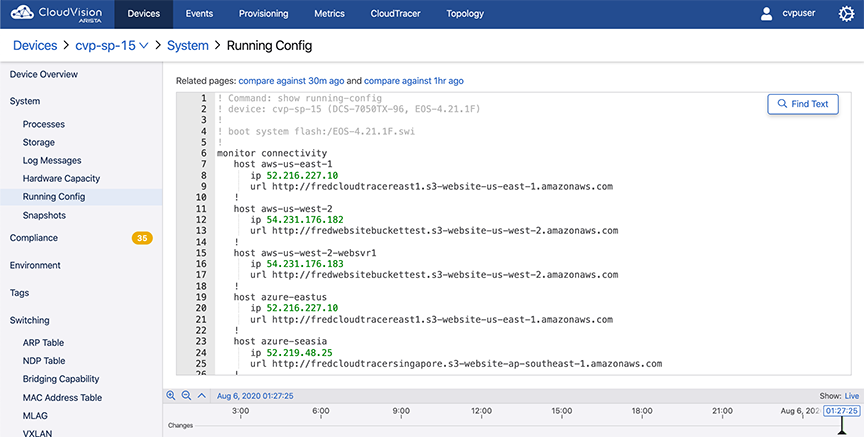Click the host aws-us-east-1 line
Screen dimensions: 864x437
coord(283,164)
